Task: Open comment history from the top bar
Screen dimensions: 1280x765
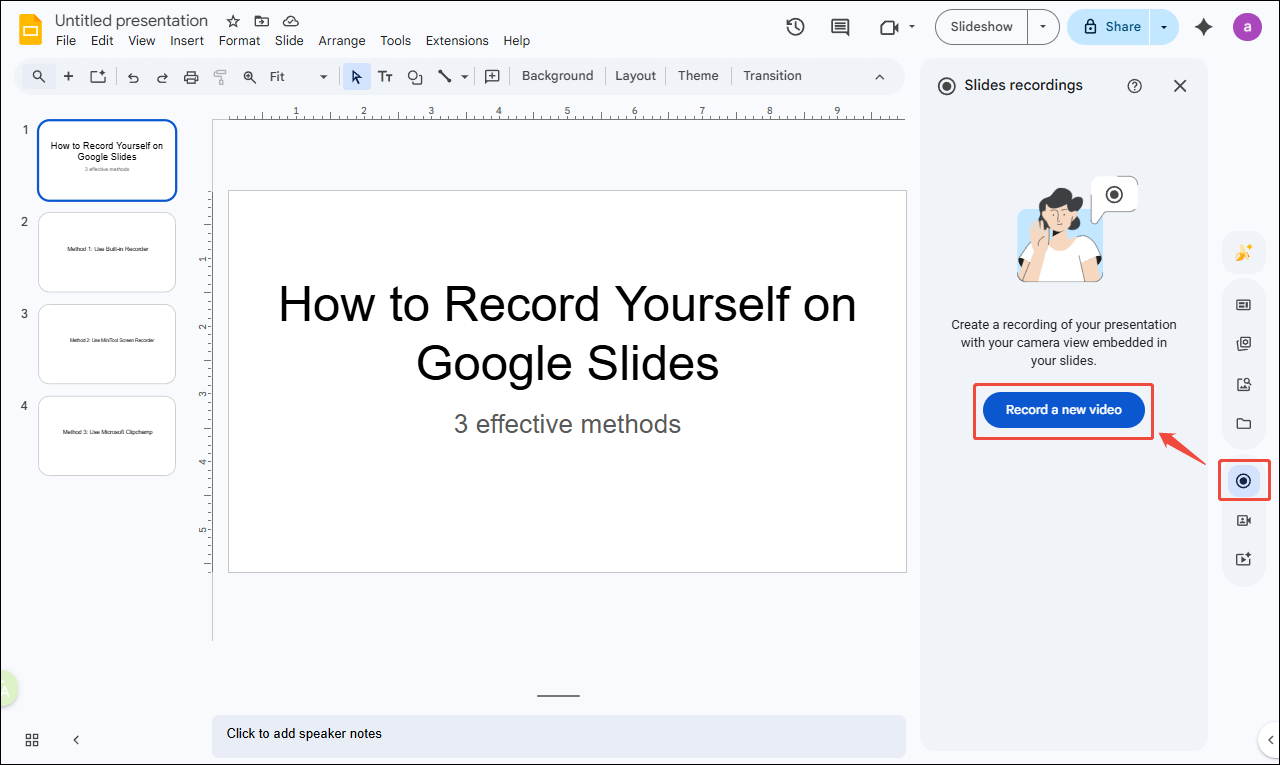Action: tap(839, 27)
